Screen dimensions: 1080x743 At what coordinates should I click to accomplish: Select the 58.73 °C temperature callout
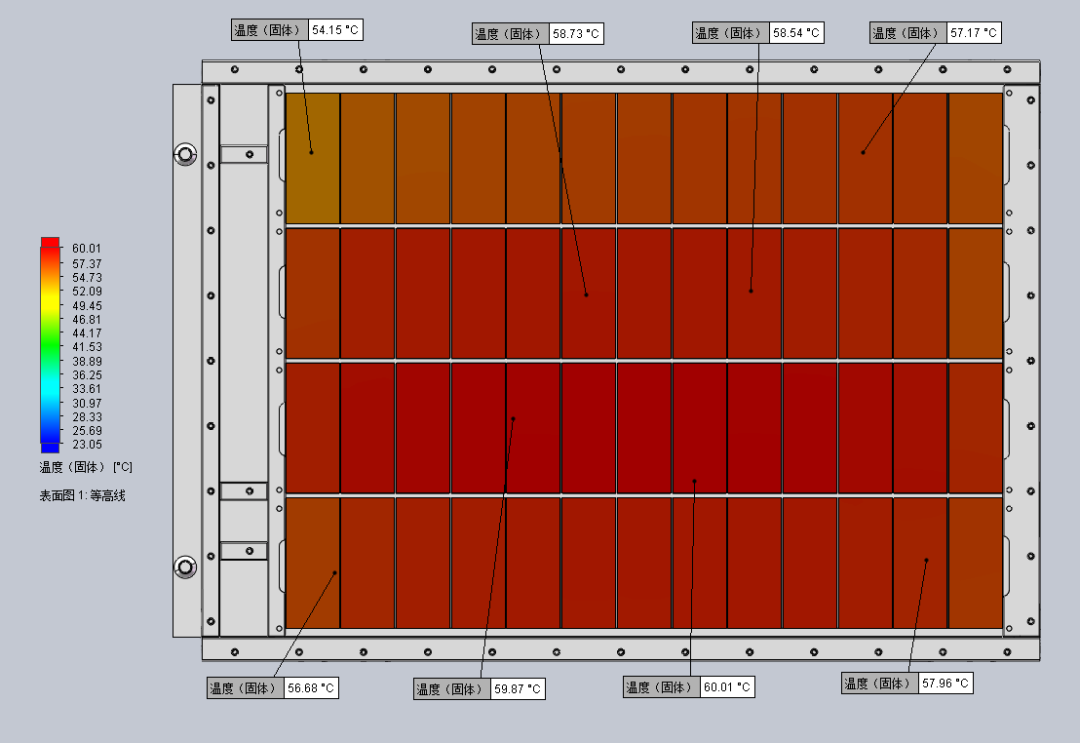[x=537, y=34]
